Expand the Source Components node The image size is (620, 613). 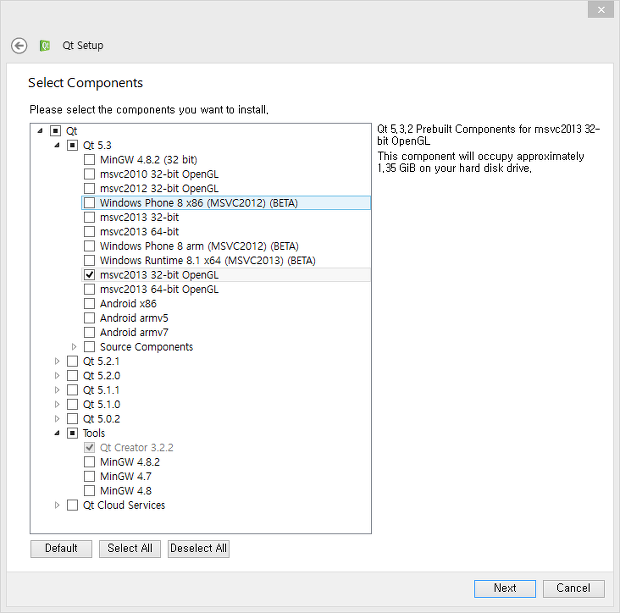click(x=74, y=347)
